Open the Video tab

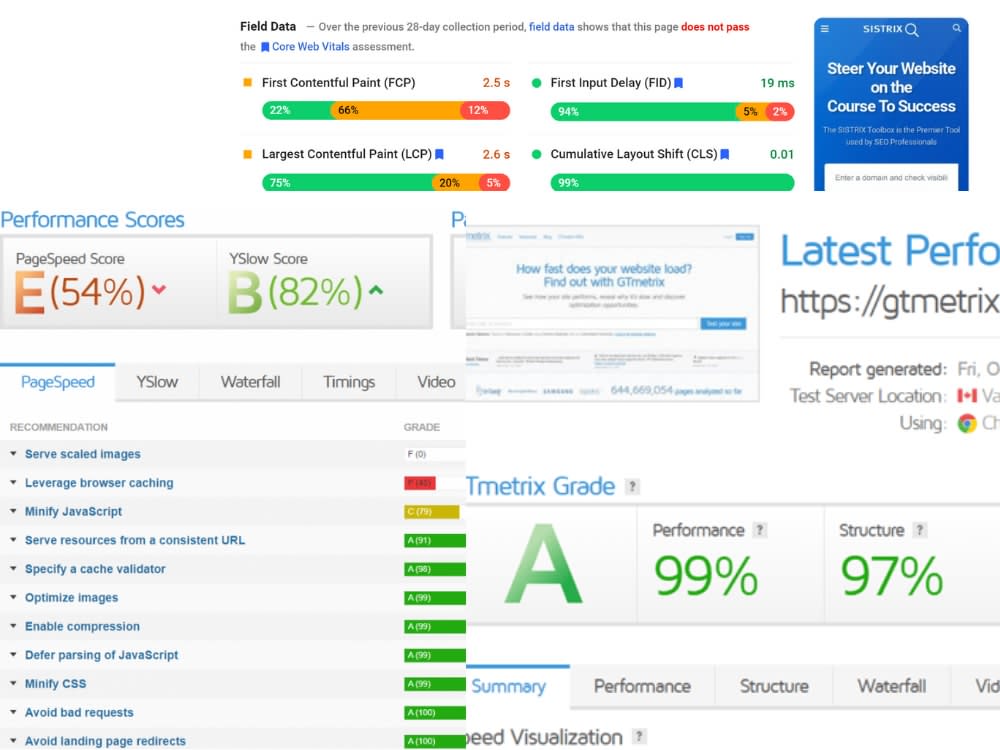(x=432, y=382)
